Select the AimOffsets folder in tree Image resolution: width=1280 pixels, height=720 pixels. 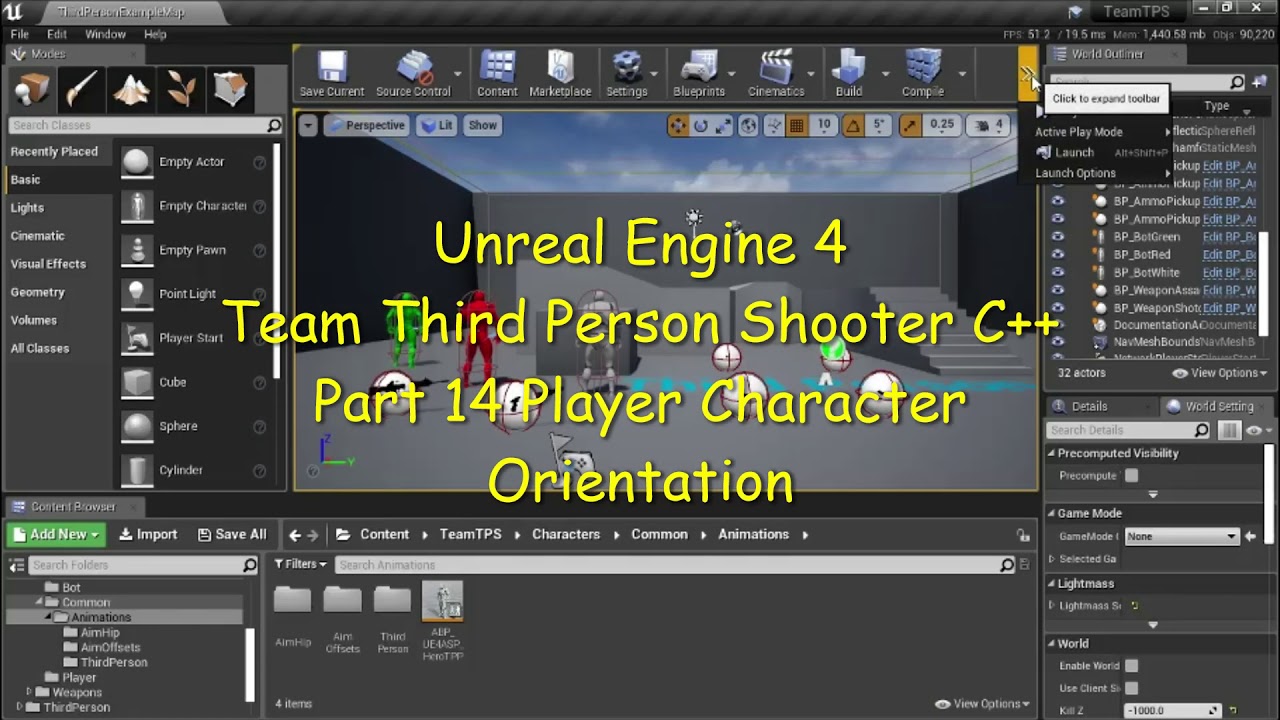click(110, 647)
